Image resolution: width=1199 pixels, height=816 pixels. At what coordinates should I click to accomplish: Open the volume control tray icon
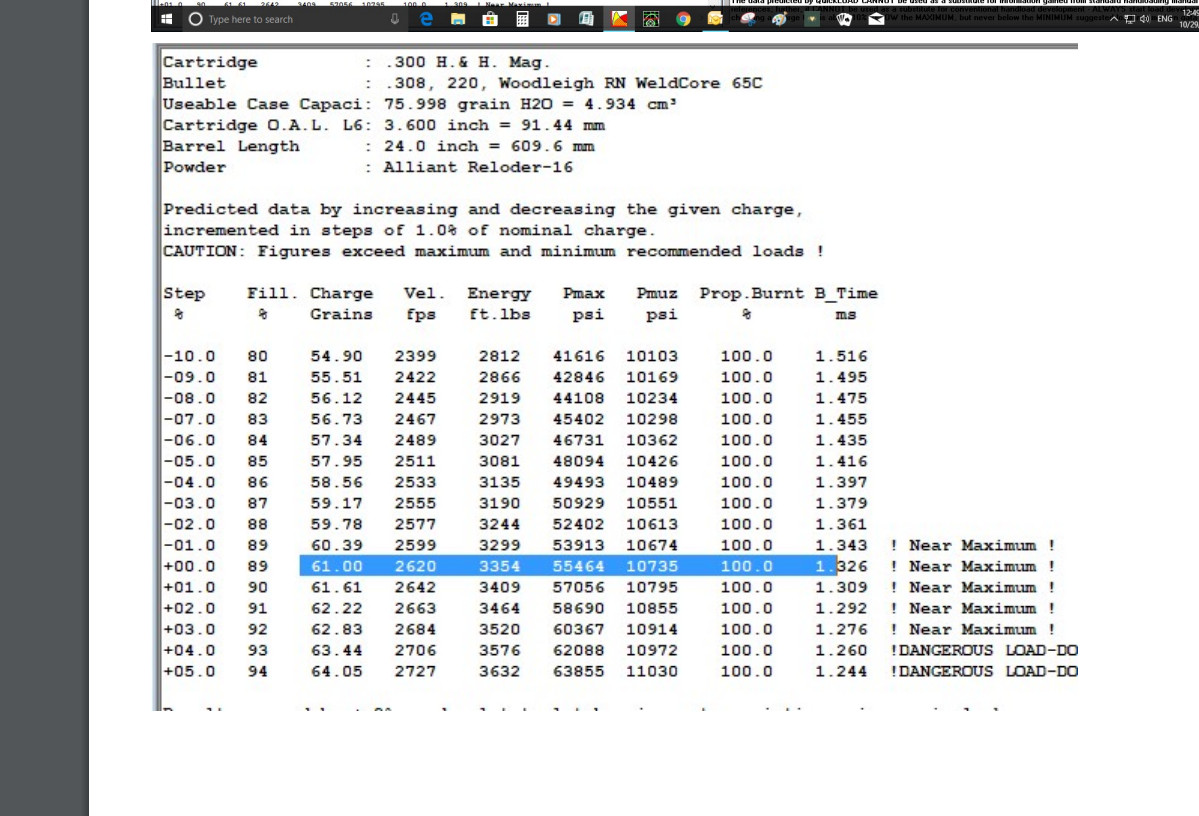(1145, 19)
